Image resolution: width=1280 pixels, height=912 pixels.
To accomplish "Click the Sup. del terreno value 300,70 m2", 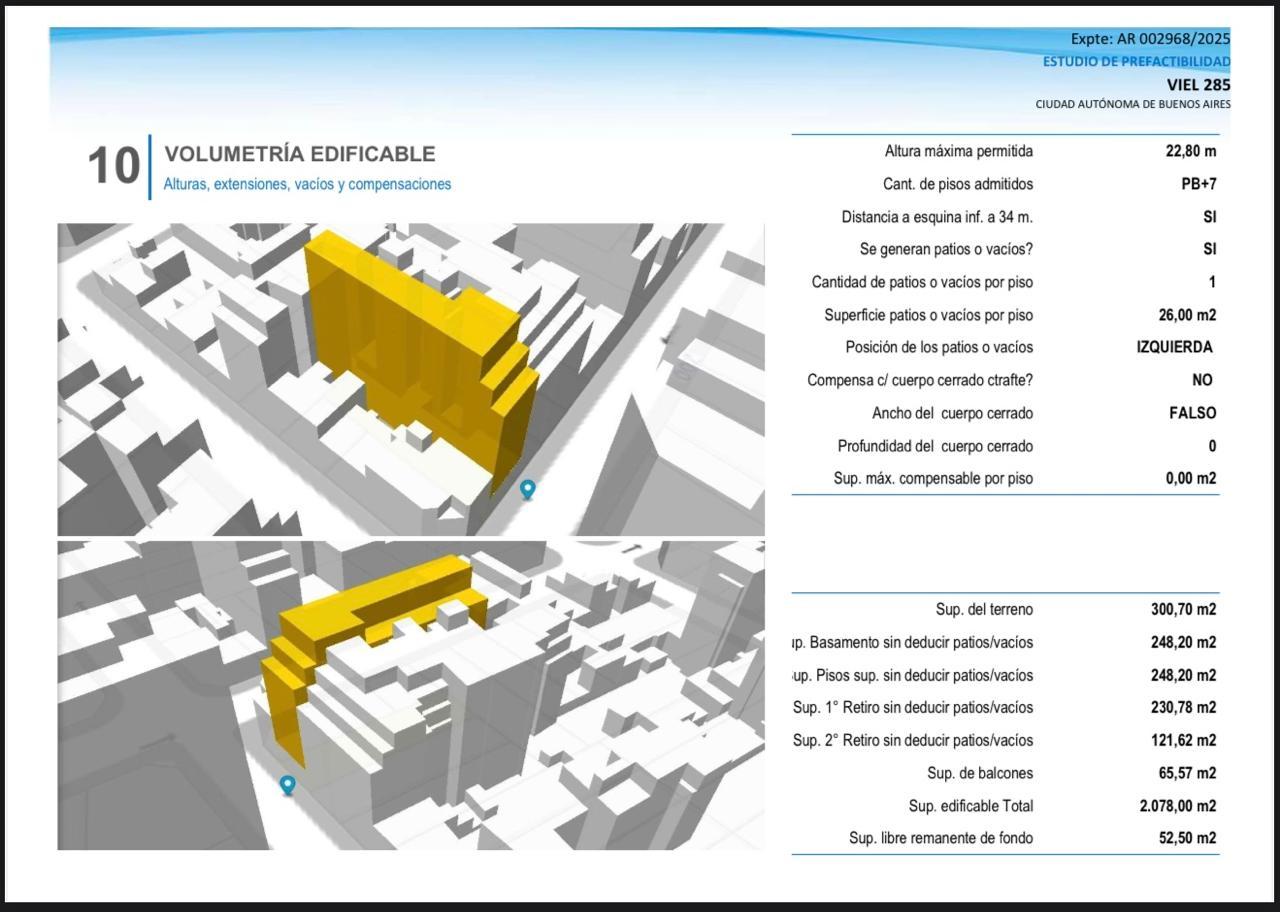I will click(x=1183, y=609).
